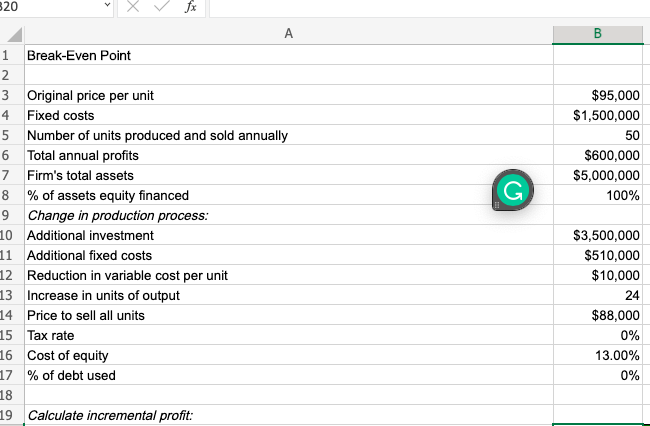
Task: Select column A header
Action: pos(288,34)
